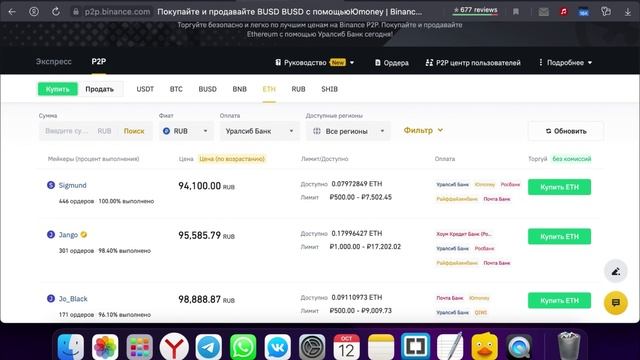Image resolution: width=640 pixels, height=360 pixels.
Task: Open maker Jo_Black profile
Action: point(73,299)
